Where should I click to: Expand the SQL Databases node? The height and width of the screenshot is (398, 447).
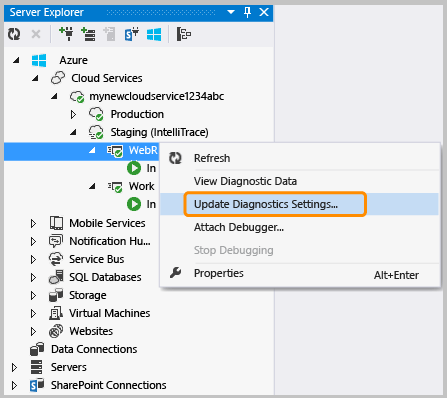click(33, 277)
